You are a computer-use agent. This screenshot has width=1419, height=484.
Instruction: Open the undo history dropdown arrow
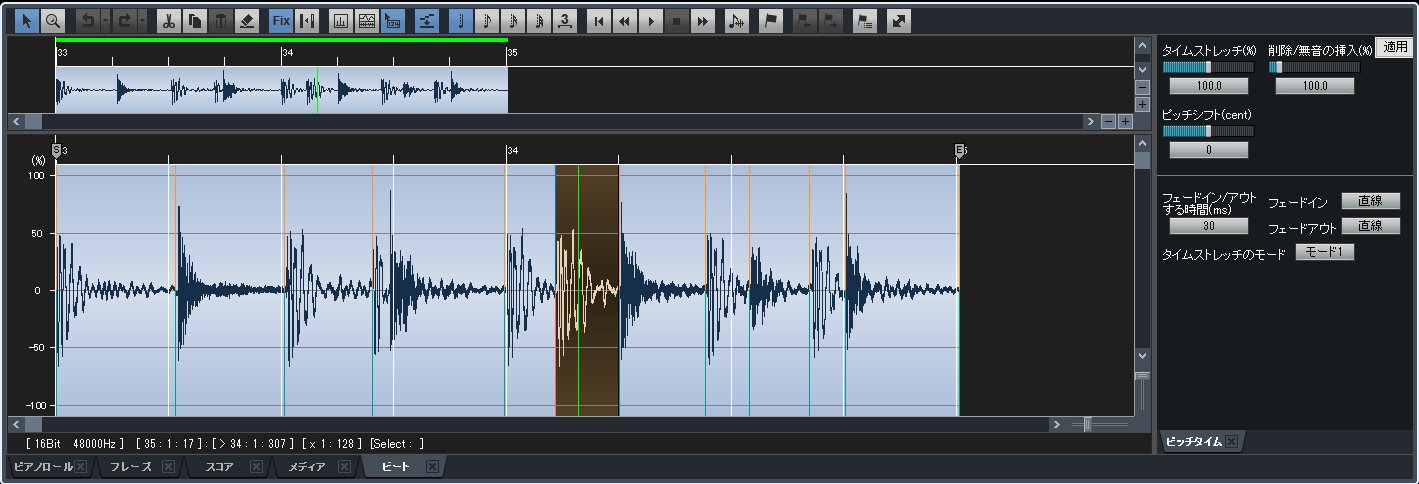pos(105,20)
